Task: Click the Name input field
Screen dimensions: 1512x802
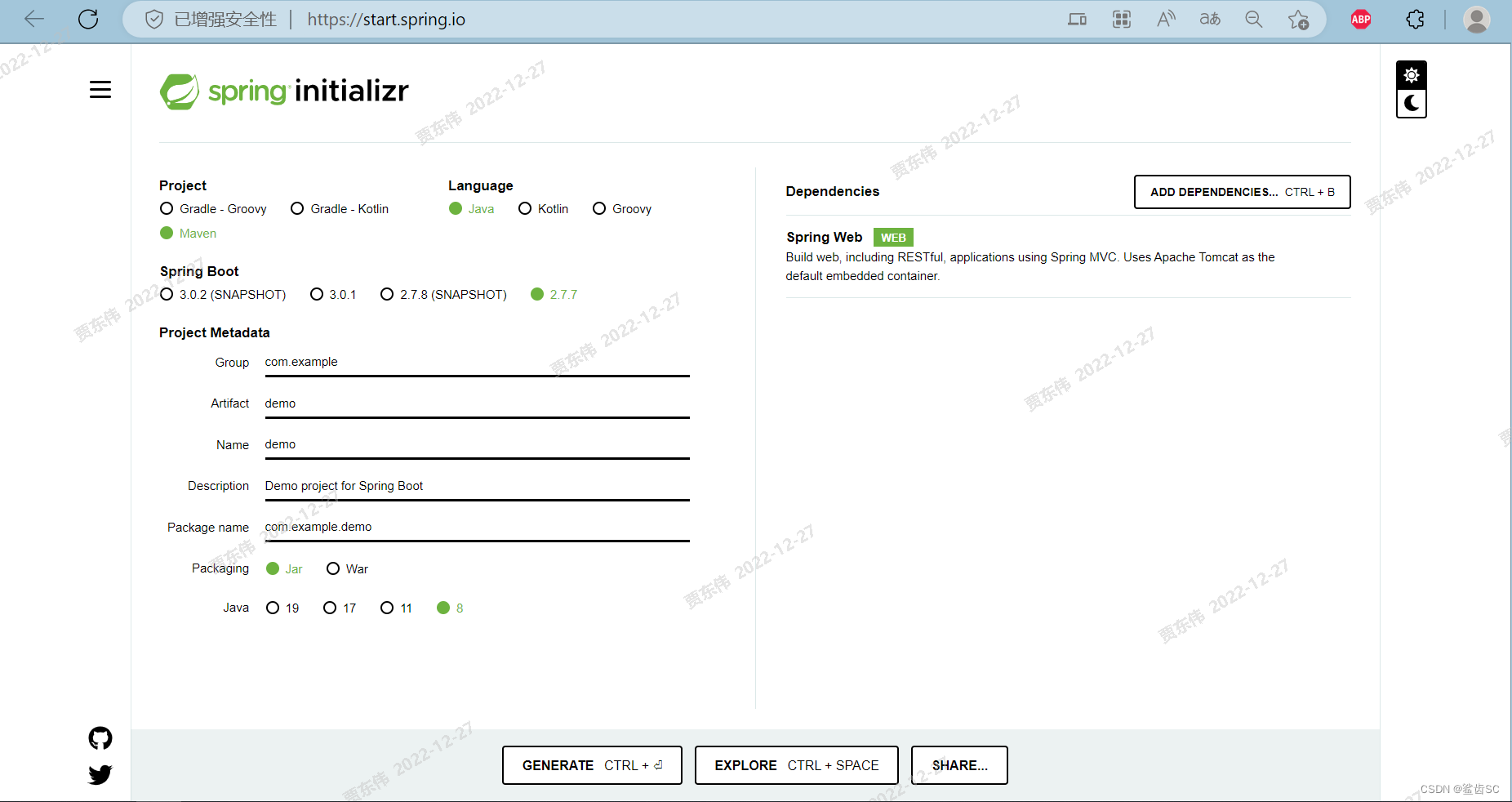Action: tap(477, 445)
